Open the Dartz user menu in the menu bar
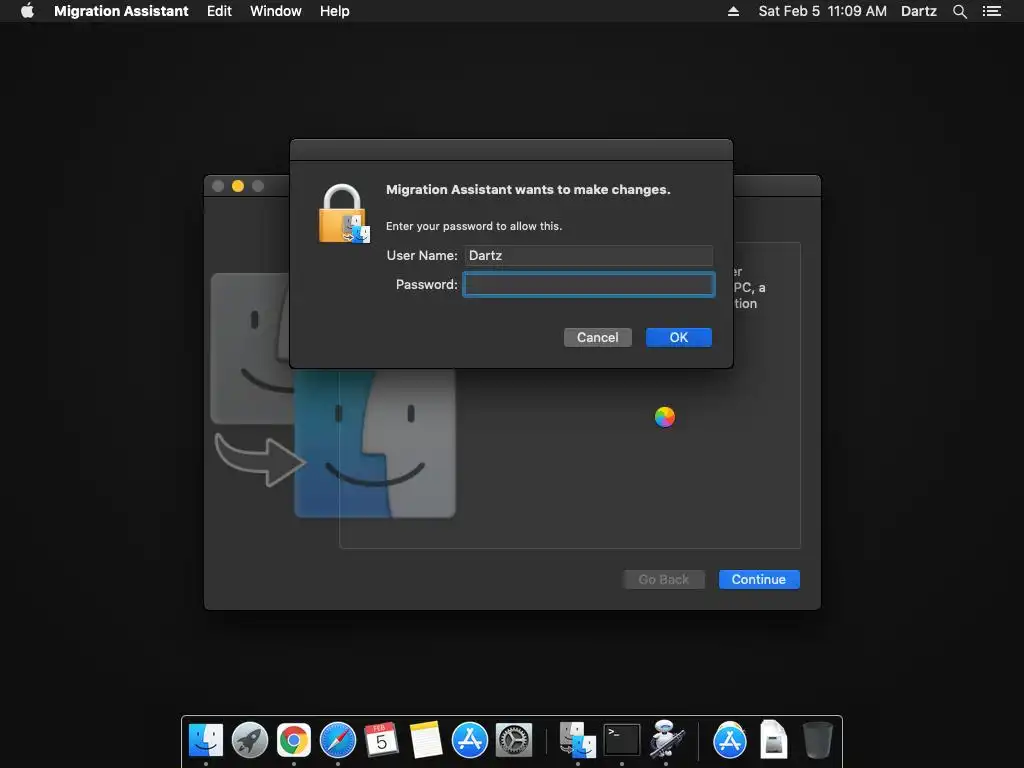The image size is (1024, 768). tap(918, 11)
